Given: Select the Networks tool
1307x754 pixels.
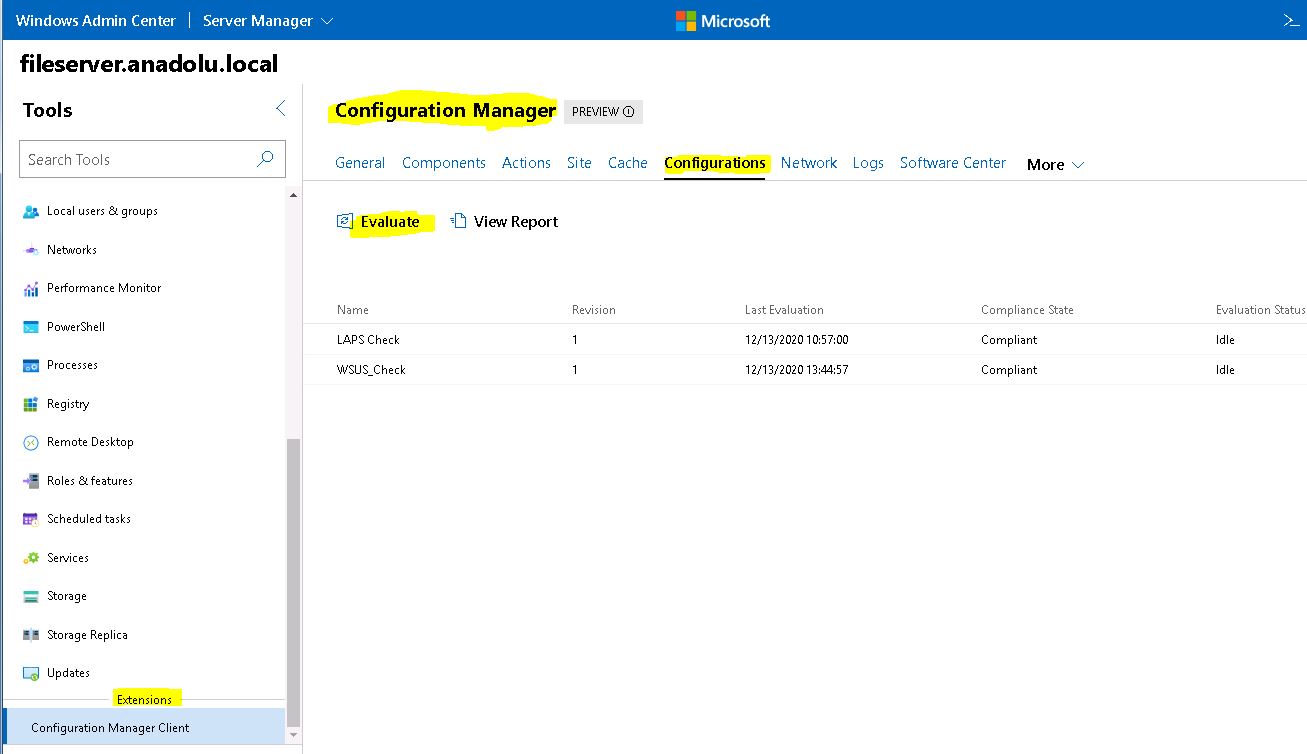Looking at the screenshot, I should coord(70,250).
